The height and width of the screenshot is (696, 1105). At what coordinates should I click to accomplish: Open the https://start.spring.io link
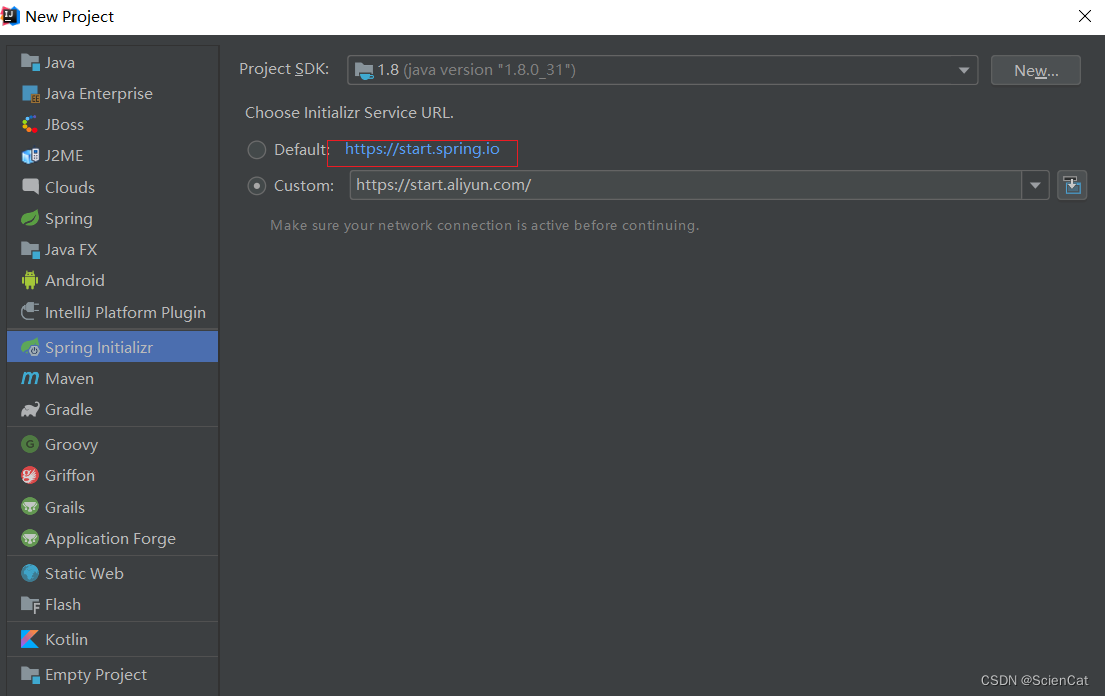422,149
